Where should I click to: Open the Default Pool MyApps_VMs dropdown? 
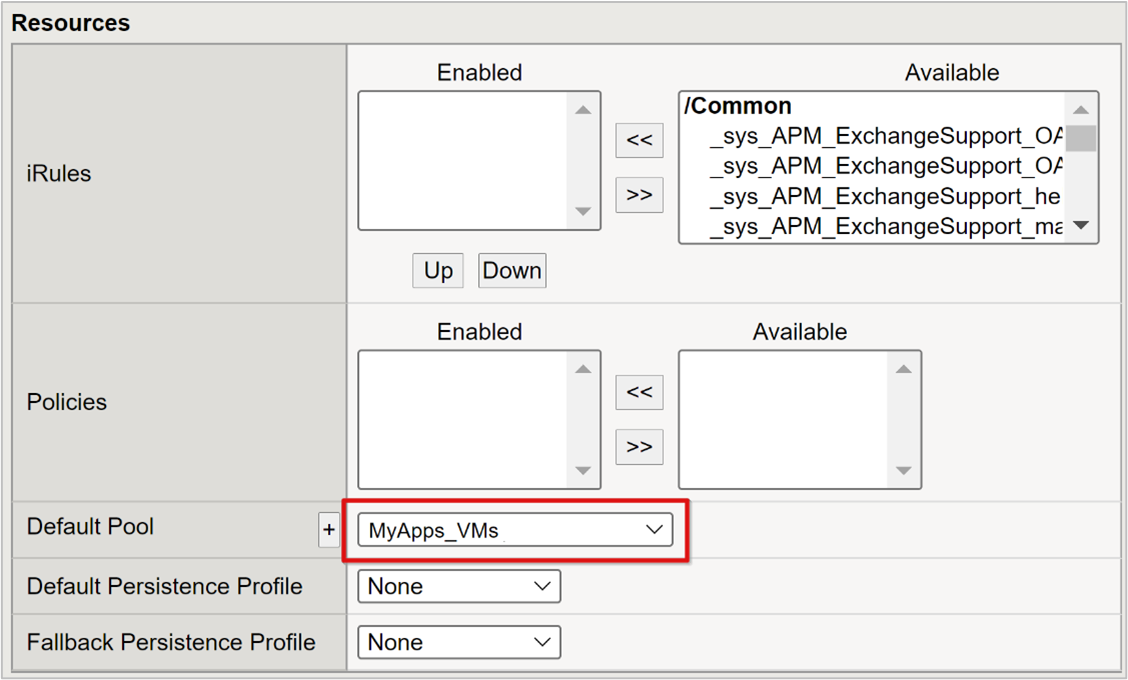pyautogui.click(x=515, y=530)
